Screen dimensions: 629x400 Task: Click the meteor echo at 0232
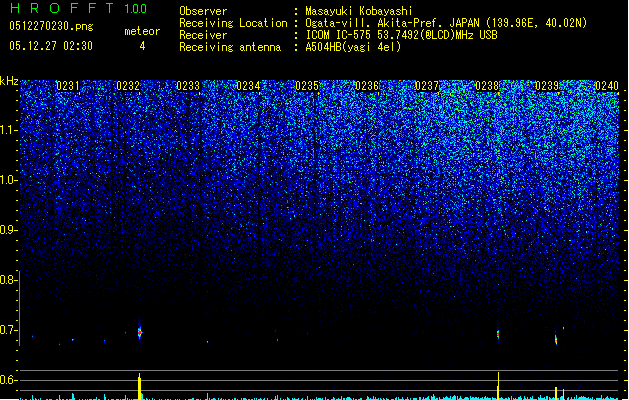(x=140, y=332)
